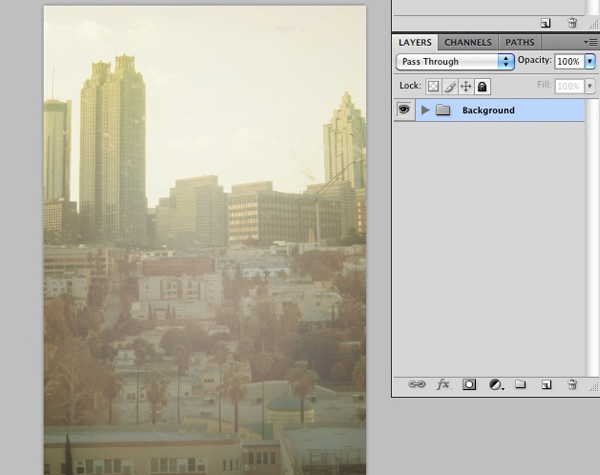Screen dimensions: 600x475
Task: Switch to the Paths tab
Action: pos(519,42)
